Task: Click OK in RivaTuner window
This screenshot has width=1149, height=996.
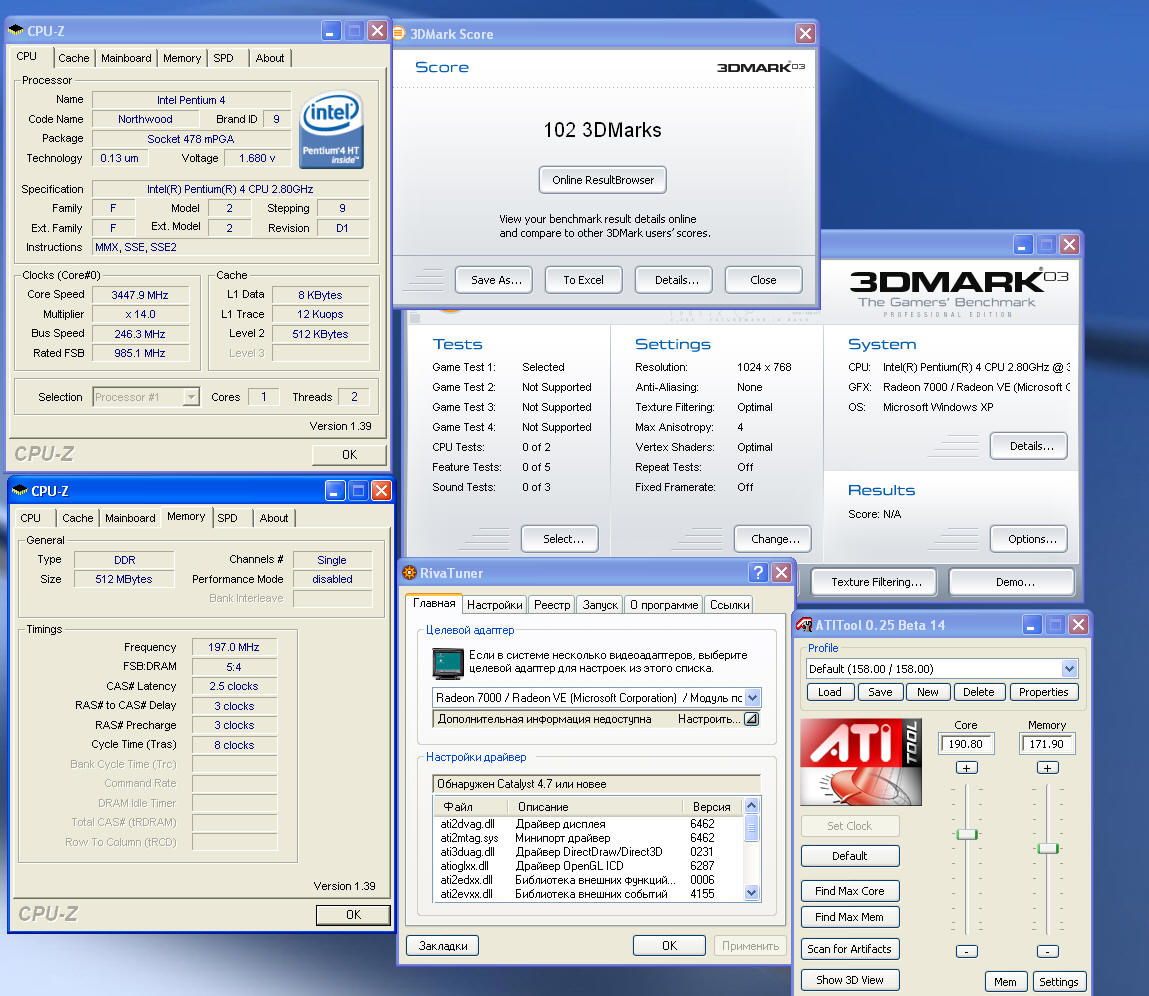Action: (669, 945)
